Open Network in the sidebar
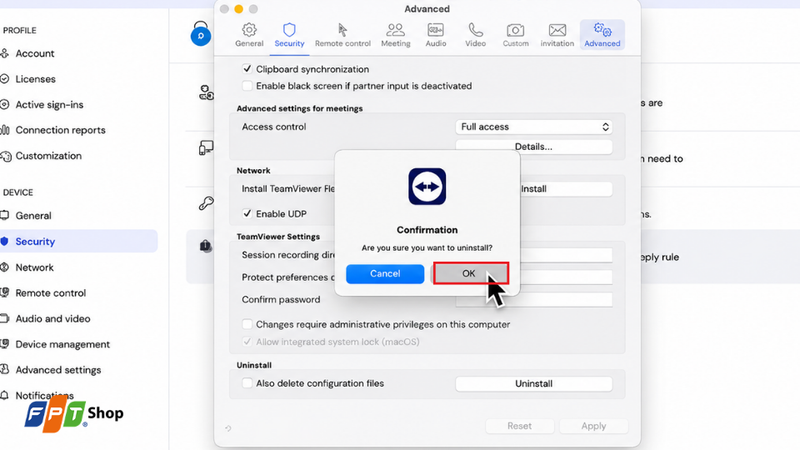The height and width of the screenshot is (450, 800). click(34, 267)
